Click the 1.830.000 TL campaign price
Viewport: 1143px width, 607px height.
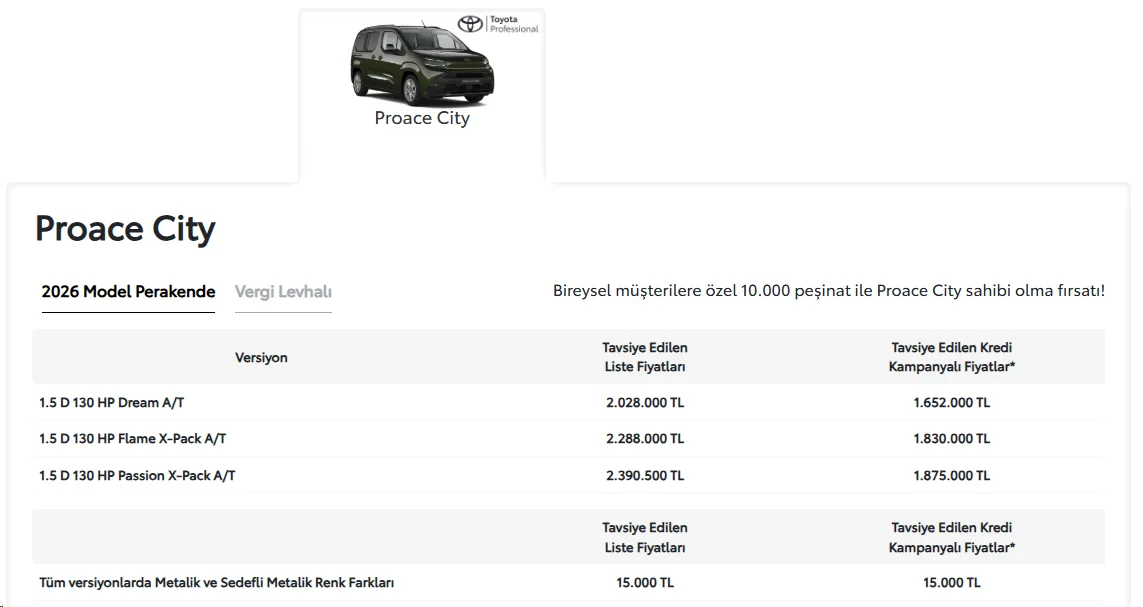click(x=952, y=439)
